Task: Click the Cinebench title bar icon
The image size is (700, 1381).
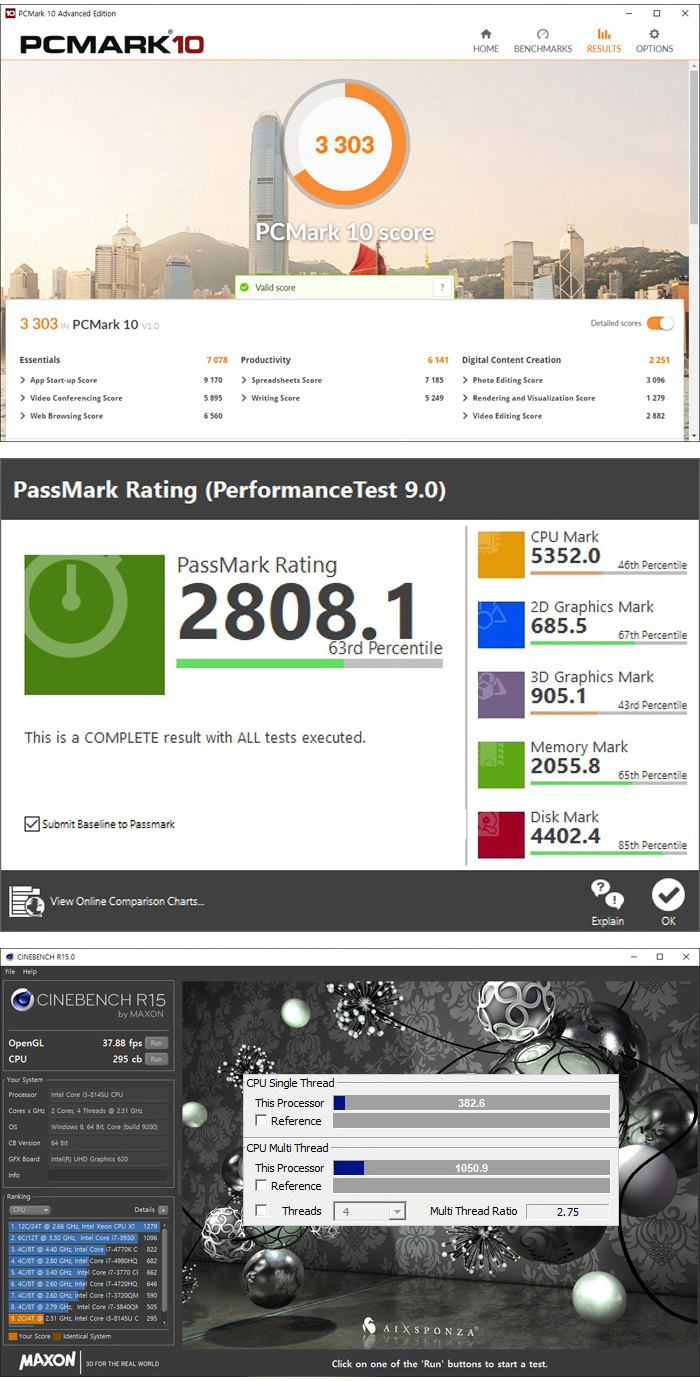Action: [9, 957]
